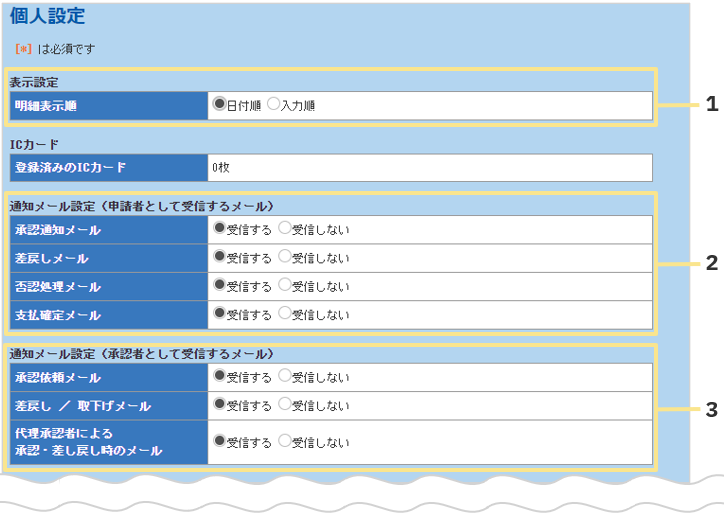Click the 登録済みのICカード row label
Image resolution: width=724 pixels, height=516 pixels.
(x=108, y=167)
